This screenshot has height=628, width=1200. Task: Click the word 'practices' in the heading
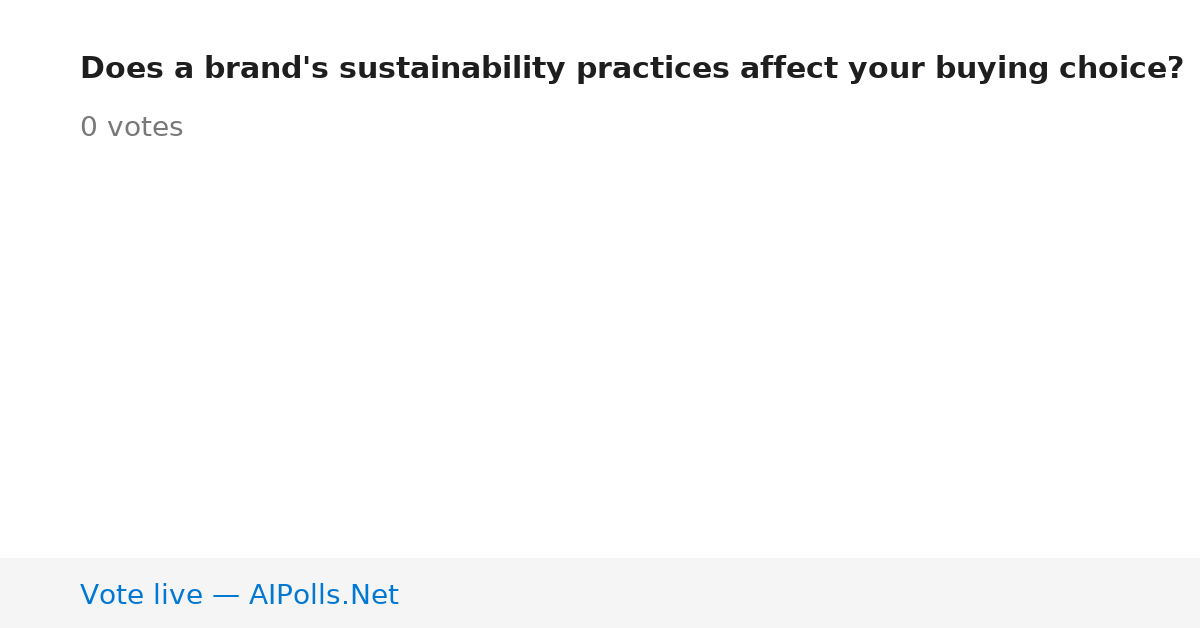[653, 70]
